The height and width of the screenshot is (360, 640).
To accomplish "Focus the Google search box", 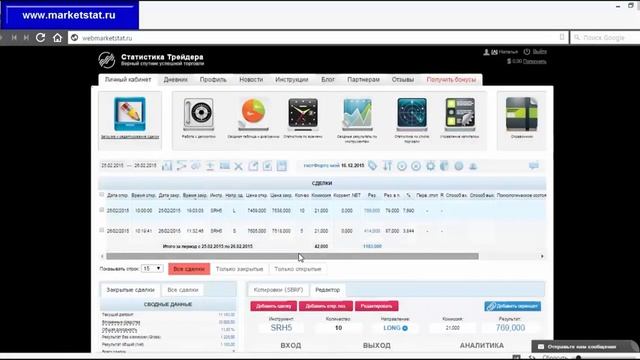I will (x=605, y=38).
